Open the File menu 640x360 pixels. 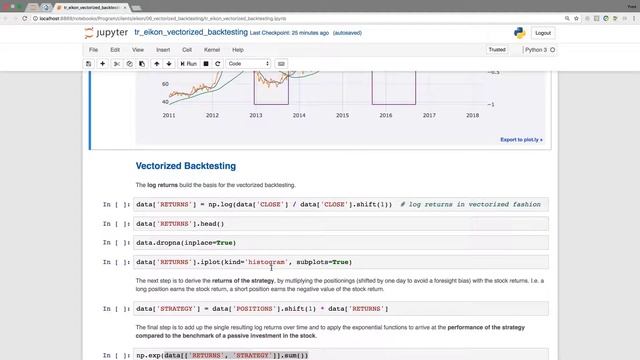pos(93,50)
